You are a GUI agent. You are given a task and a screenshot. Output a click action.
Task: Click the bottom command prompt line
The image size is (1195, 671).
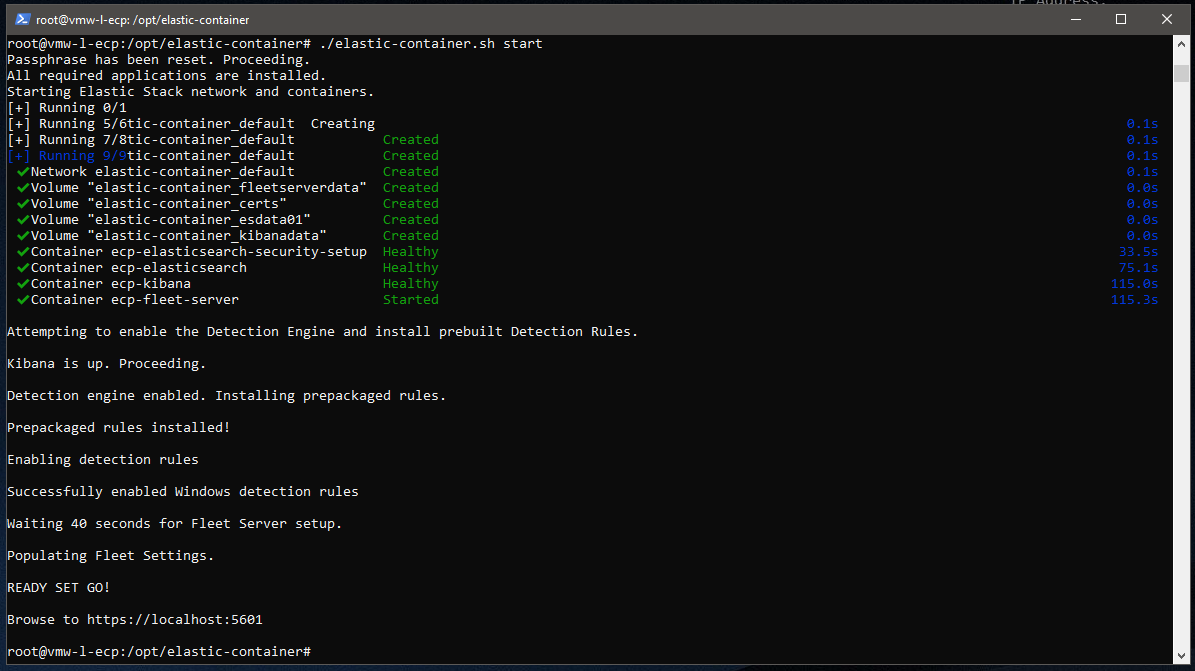(158, 652)
